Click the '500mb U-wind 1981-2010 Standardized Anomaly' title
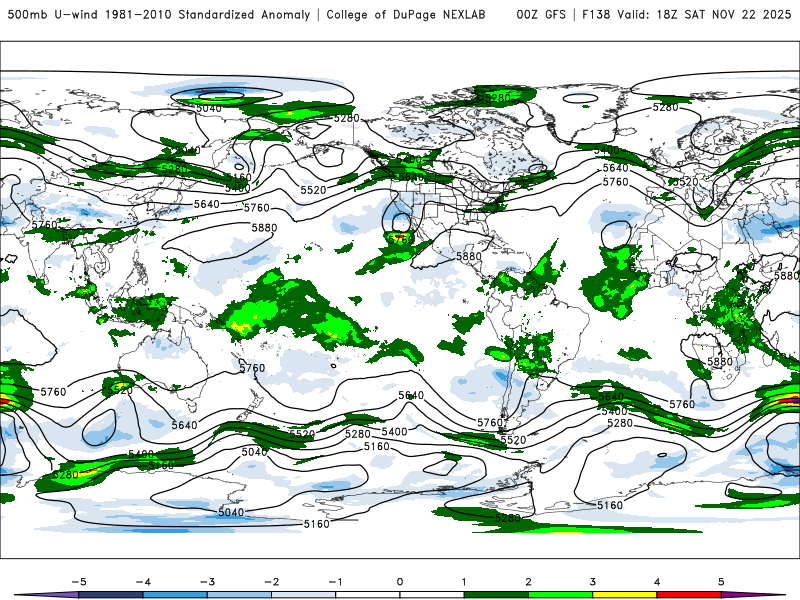The image size is (800, 600). pyautogui.click(x=158, y=15)
